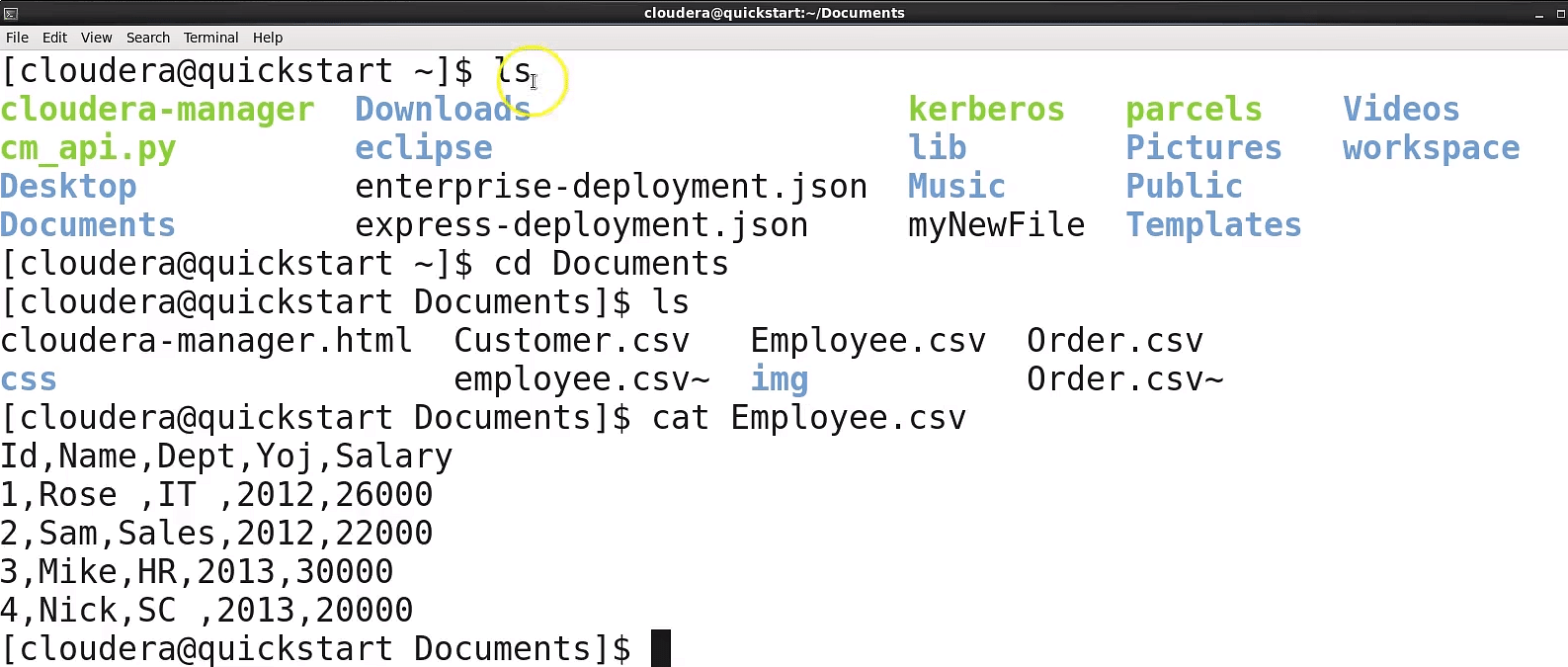Open the Help menu
The width and height of the screenshot is (1568, 667).
point(268,38)
